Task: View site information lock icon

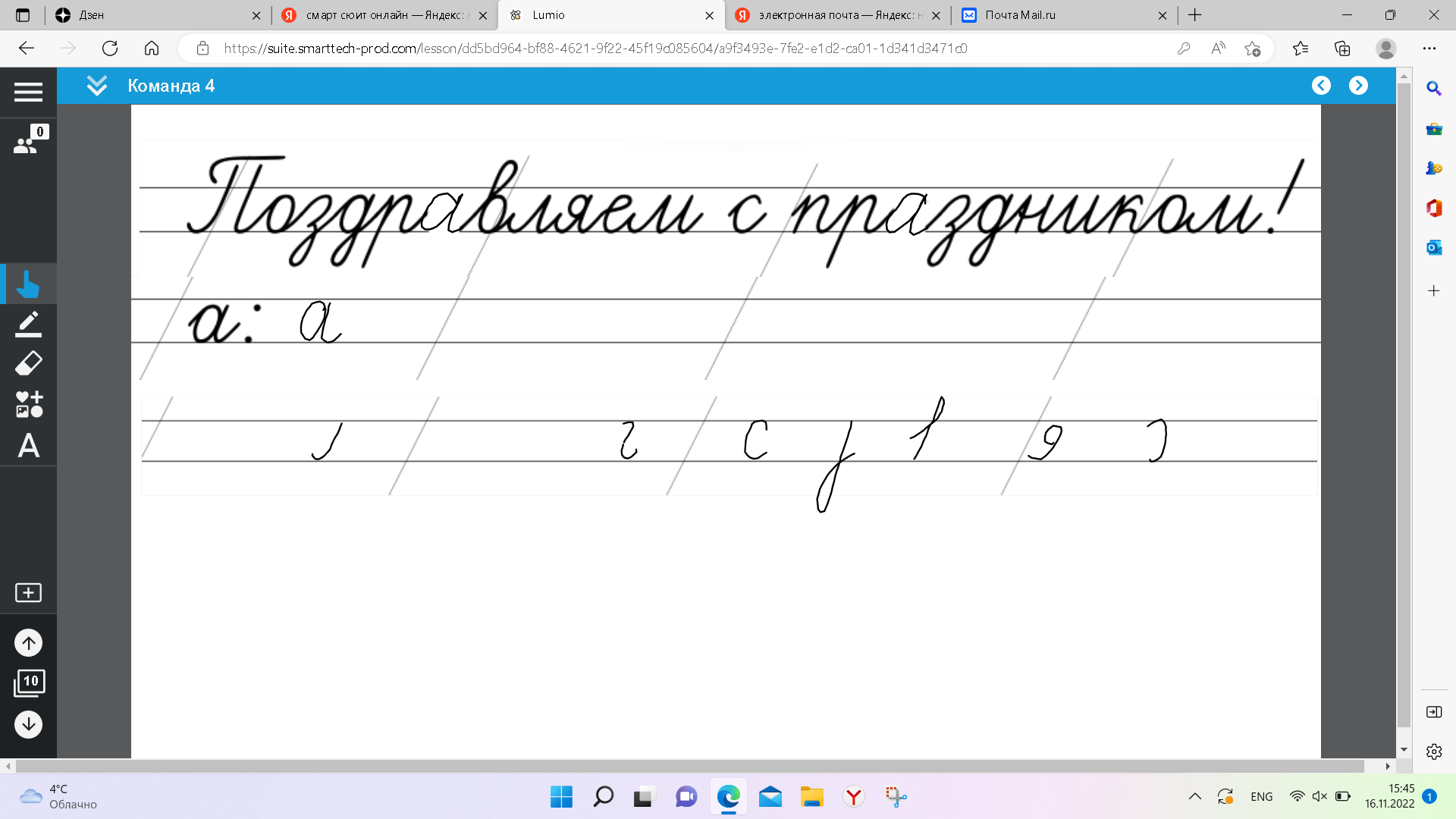Action: point(202,49)
